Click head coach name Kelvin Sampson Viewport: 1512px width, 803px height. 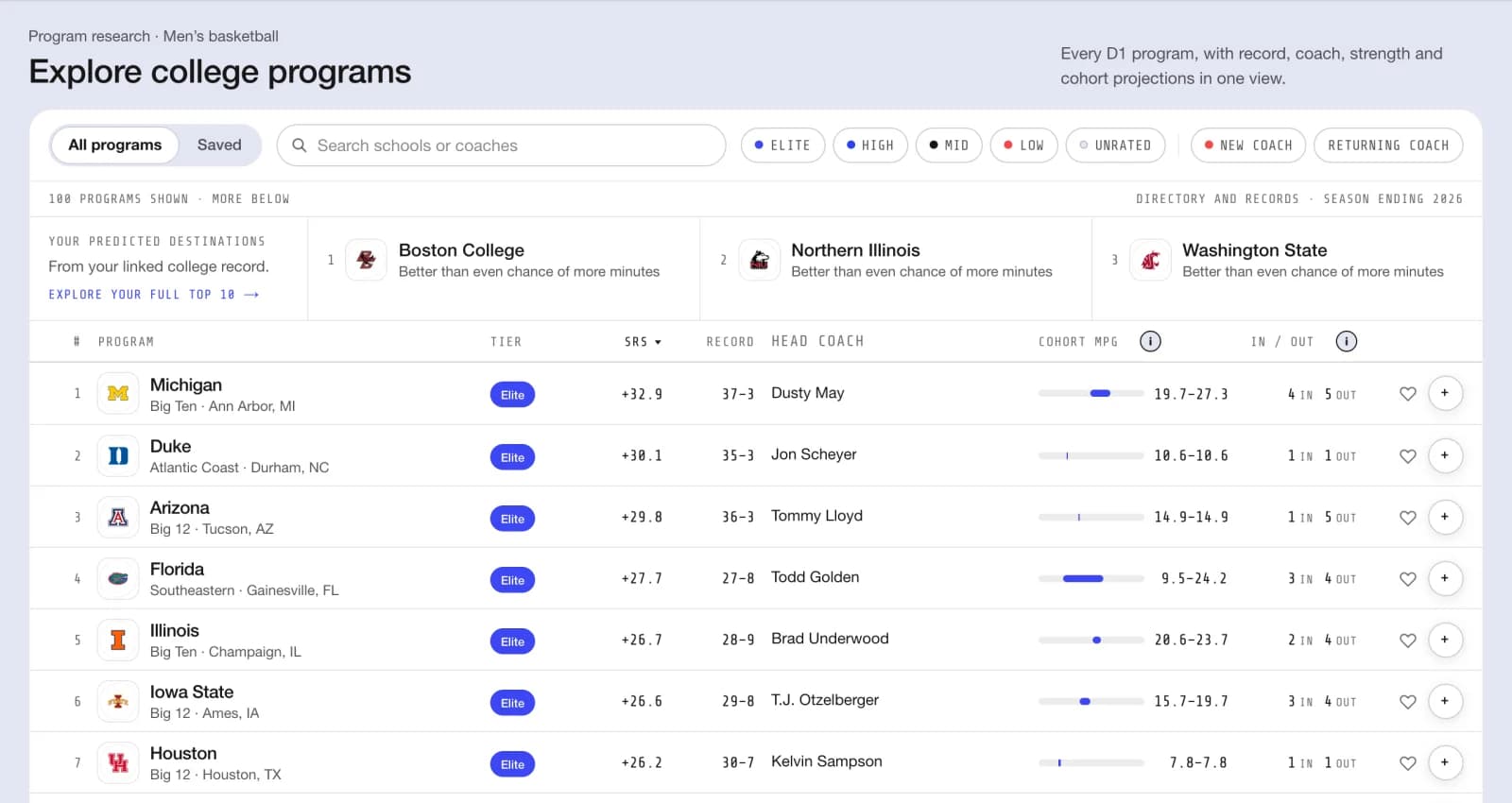827,761
